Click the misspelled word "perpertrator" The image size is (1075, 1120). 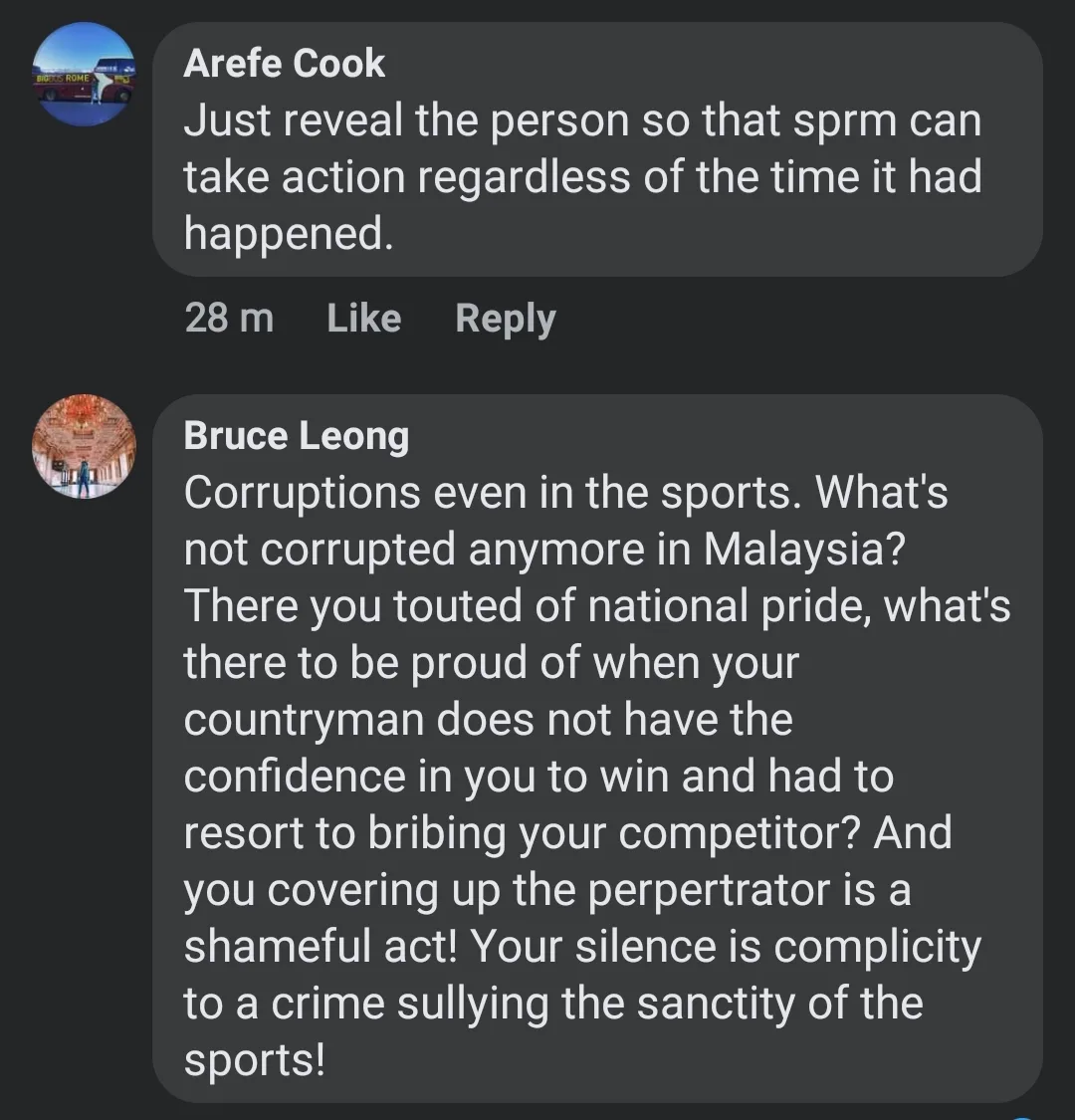click(711, 890)
